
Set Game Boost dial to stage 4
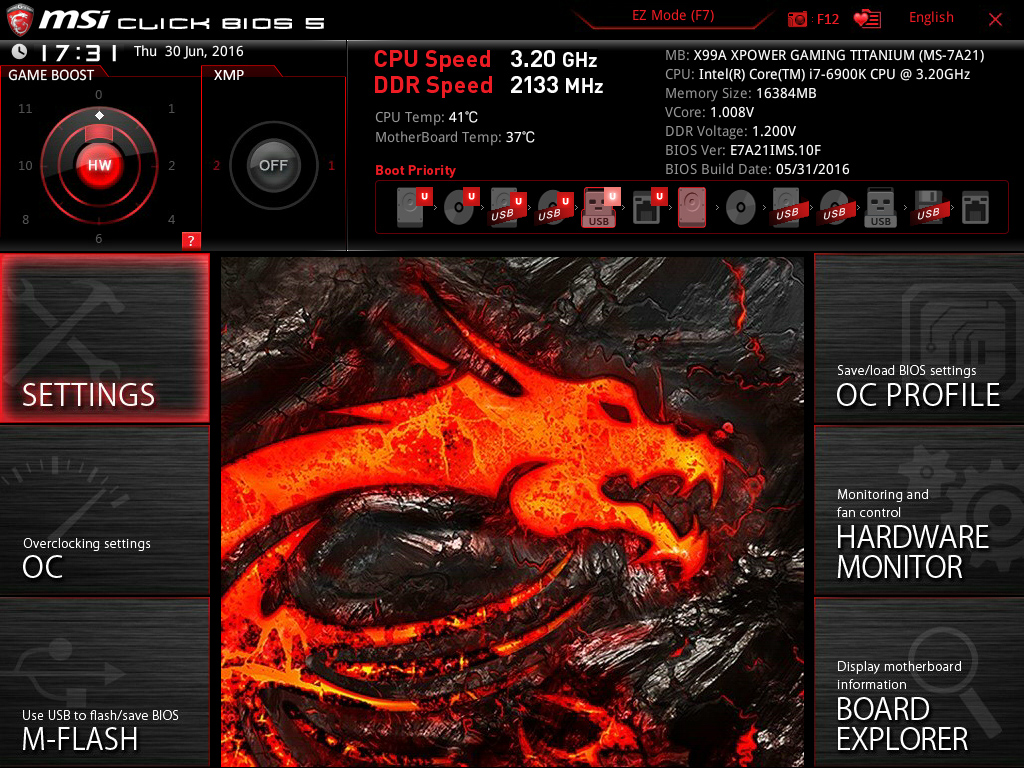coord(171,219)
